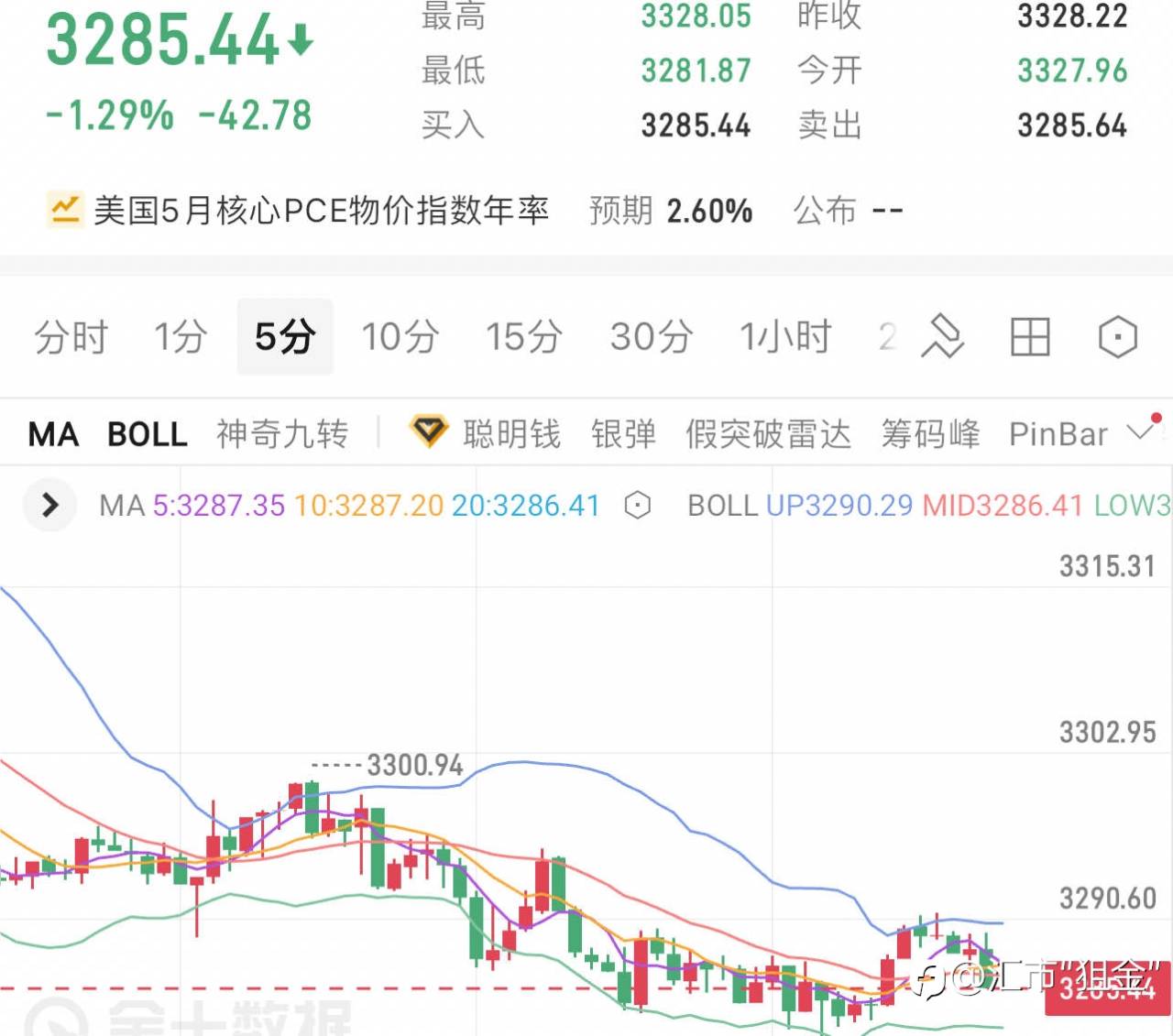
Task: Switch to 分时 timeline view
Action: coord(71,337)
